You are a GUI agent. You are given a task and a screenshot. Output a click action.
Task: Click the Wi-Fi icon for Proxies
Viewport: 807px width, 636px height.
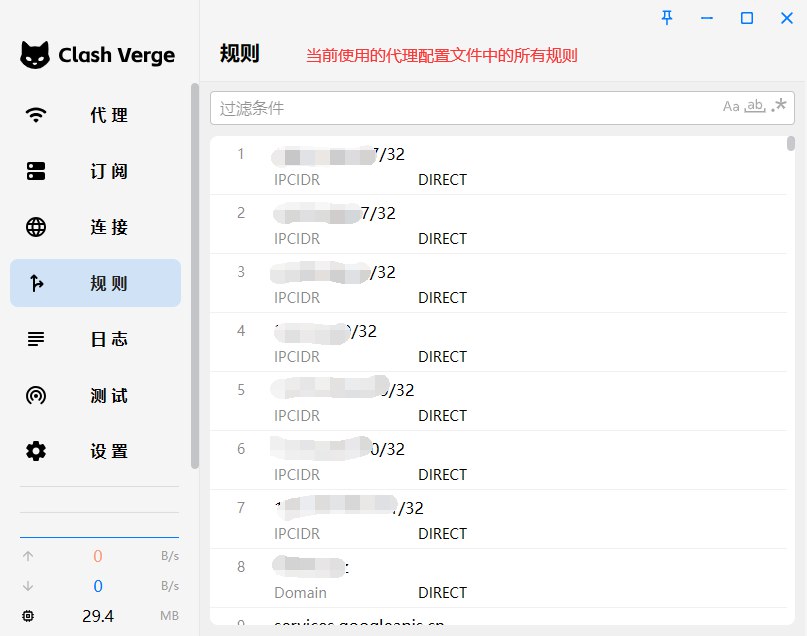coord(36,115)
